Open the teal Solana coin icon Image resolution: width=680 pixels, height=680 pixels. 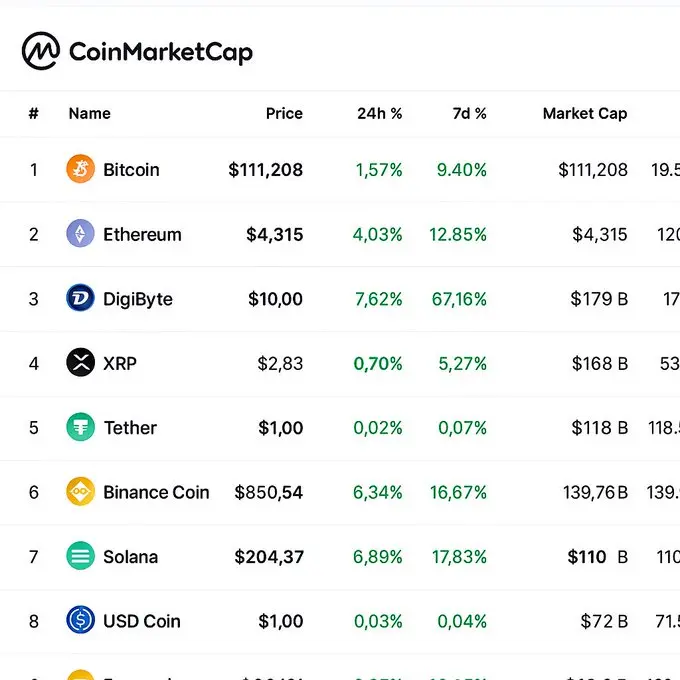(x=80, y=556)
